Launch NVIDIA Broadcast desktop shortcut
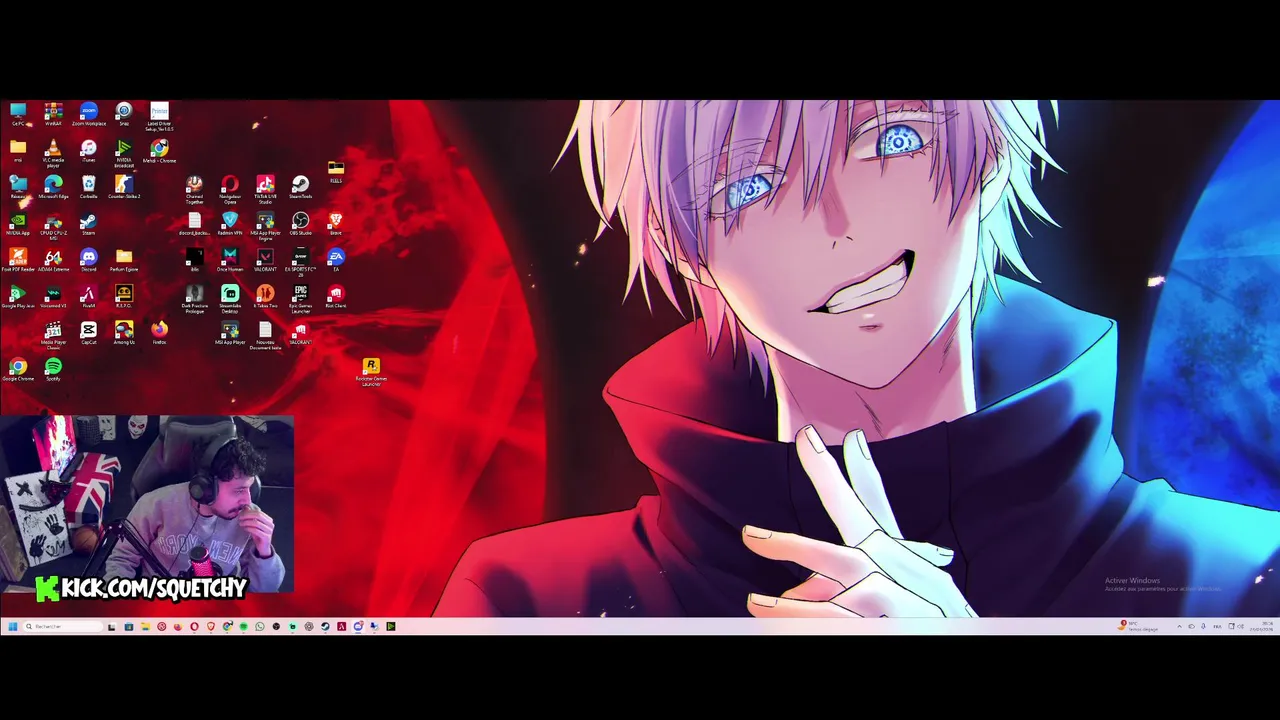1280x720 pixels. tap(124, 153)
